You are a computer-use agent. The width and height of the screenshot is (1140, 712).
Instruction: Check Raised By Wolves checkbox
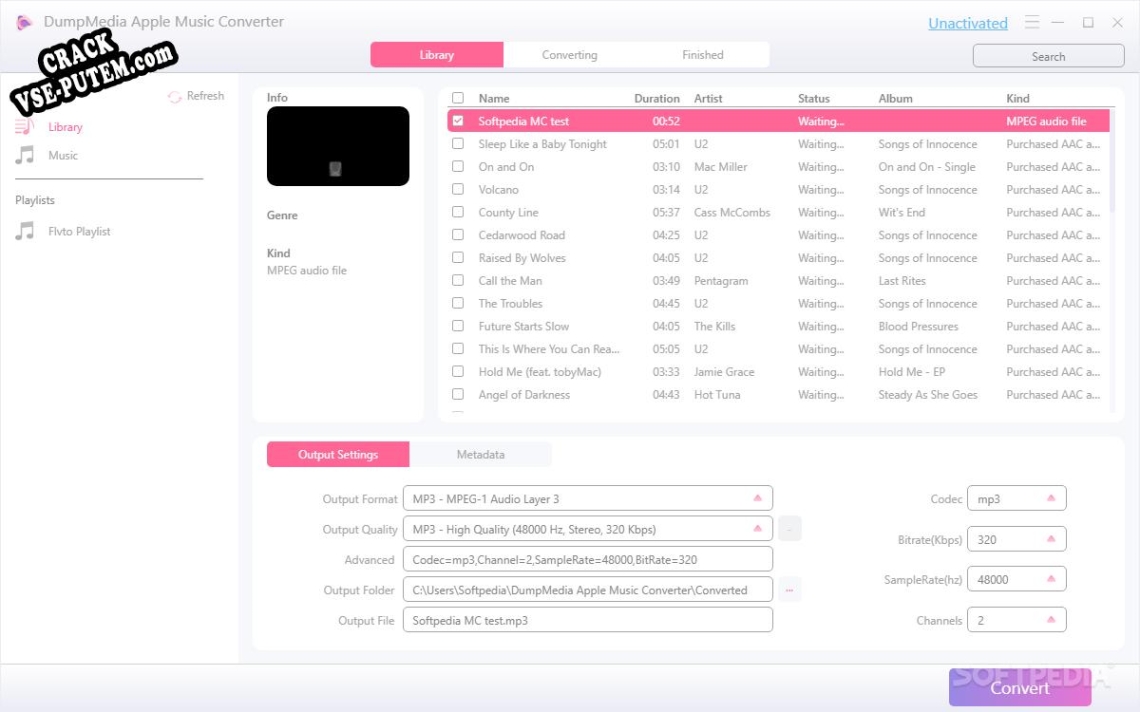click(458, 257)
